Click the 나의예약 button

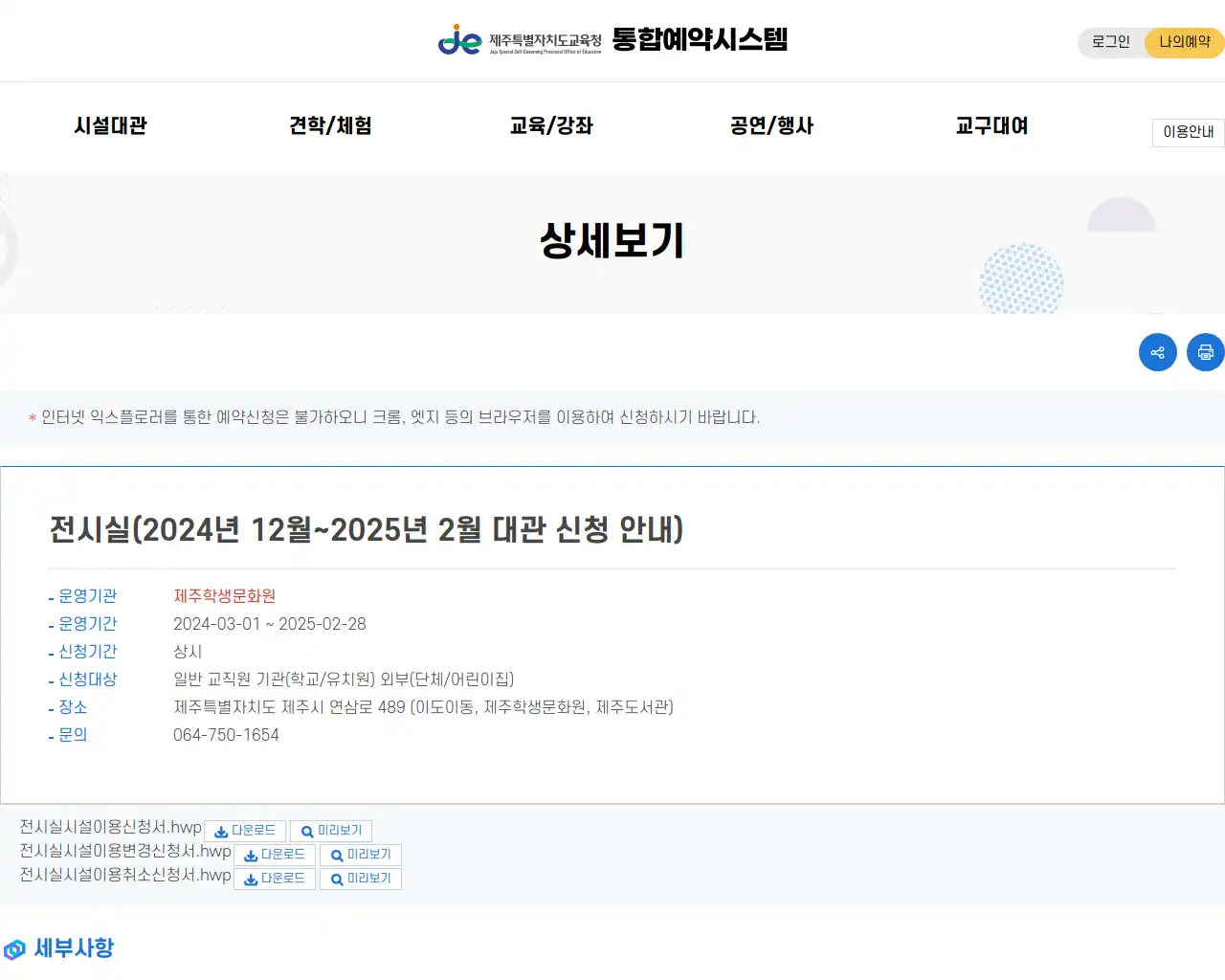(x=1185, y=42)
